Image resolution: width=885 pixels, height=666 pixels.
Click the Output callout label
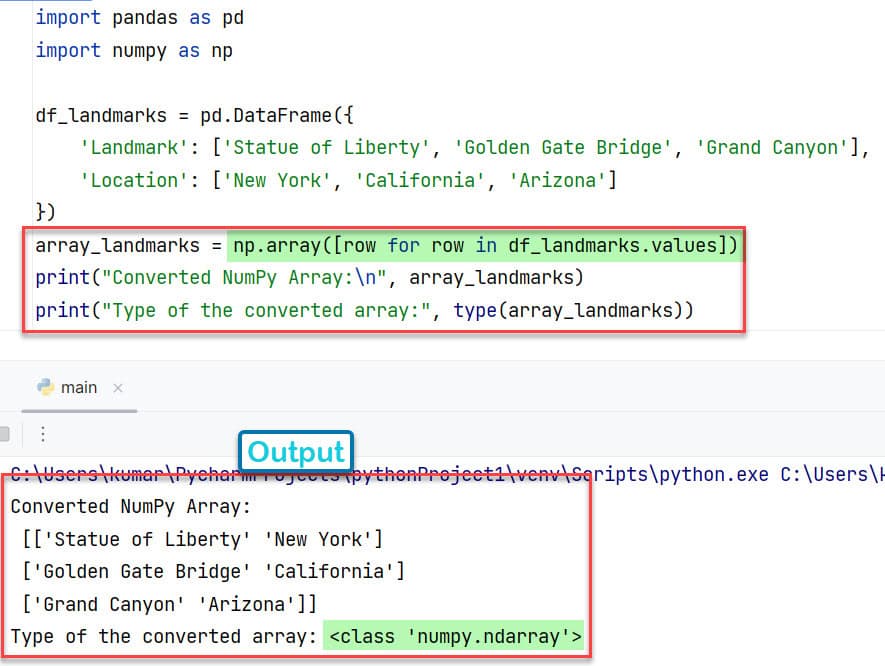pos(295,452)
